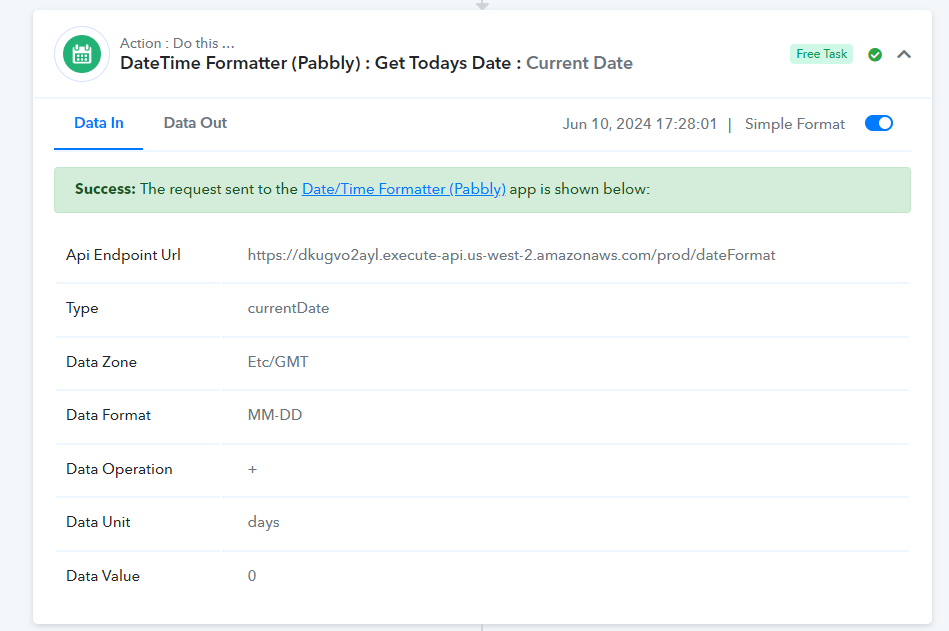Click the green DateTime Formatter calendar icon

pos(82,54)
